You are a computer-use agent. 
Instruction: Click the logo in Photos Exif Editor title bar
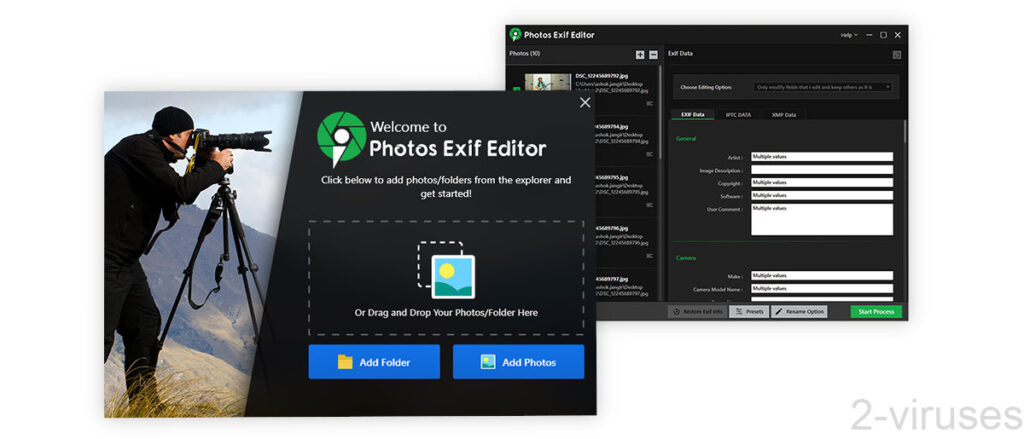(x=515, y=35)
